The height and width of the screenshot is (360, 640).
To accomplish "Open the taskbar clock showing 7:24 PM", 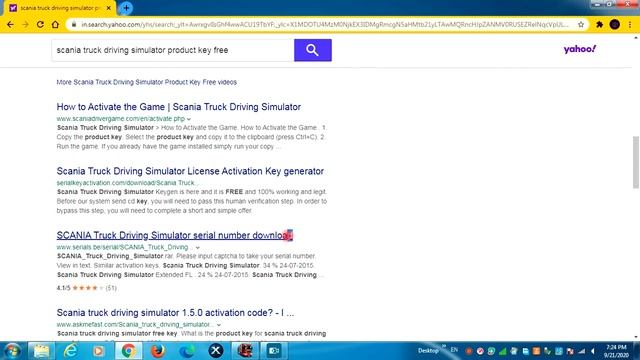I will point(617,351).
